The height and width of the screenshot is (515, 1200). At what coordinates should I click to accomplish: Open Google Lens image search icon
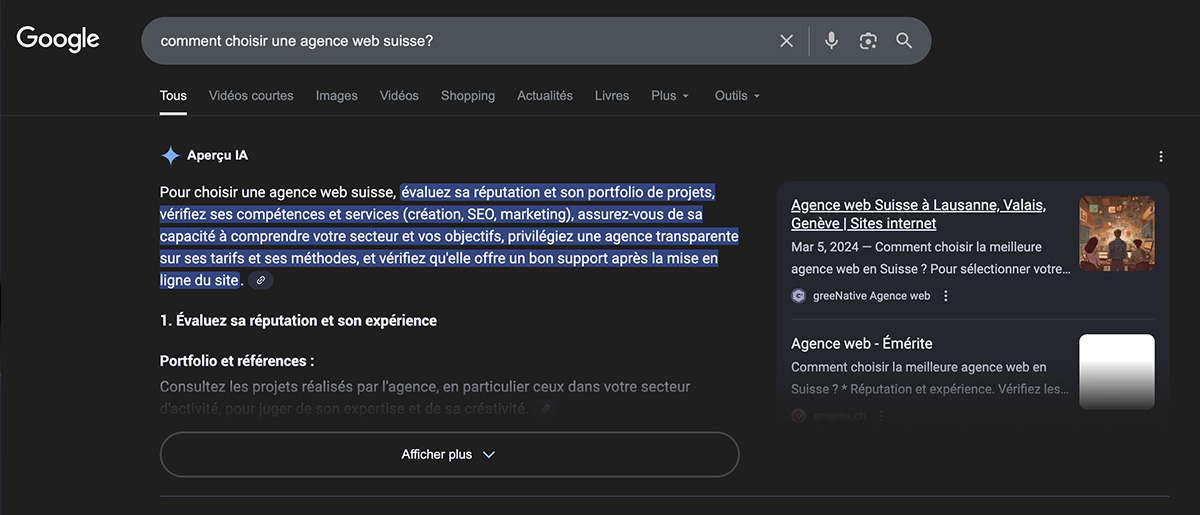click(868, 41)
